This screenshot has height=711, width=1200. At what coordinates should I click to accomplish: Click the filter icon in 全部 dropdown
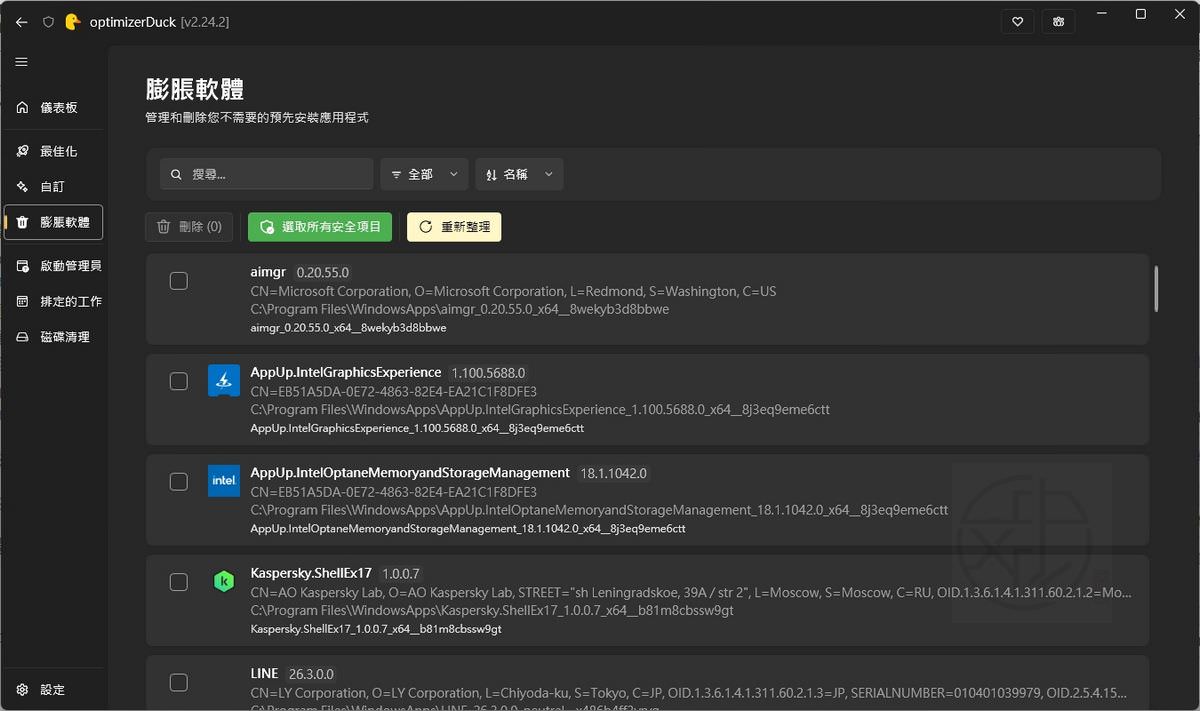[x=396, y=174]
